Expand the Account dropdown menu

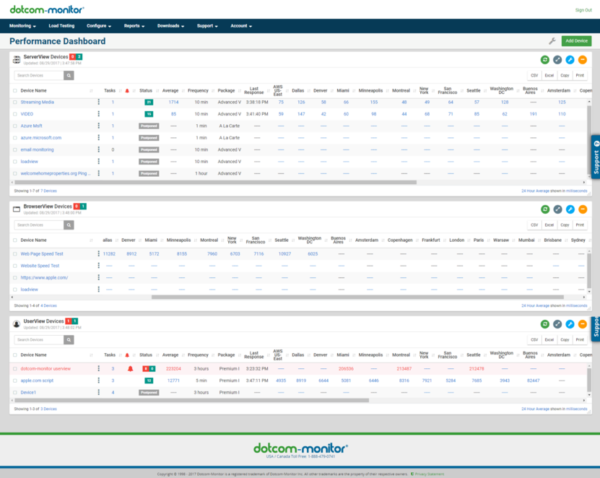pyautogui.click(x=241, y=24)
